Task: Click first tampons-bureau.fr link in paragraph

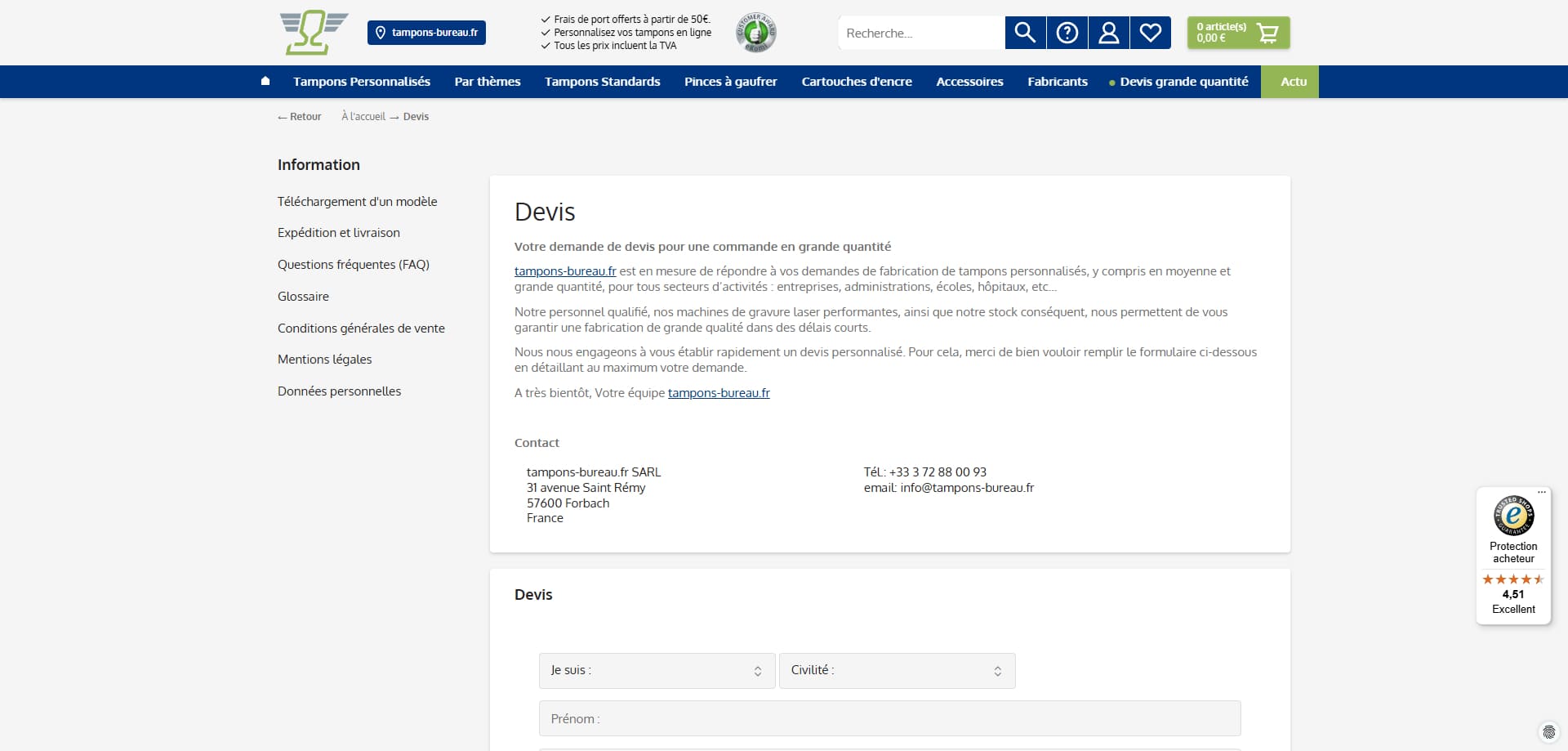Action: pyautogui.click(x=565, y=271)
